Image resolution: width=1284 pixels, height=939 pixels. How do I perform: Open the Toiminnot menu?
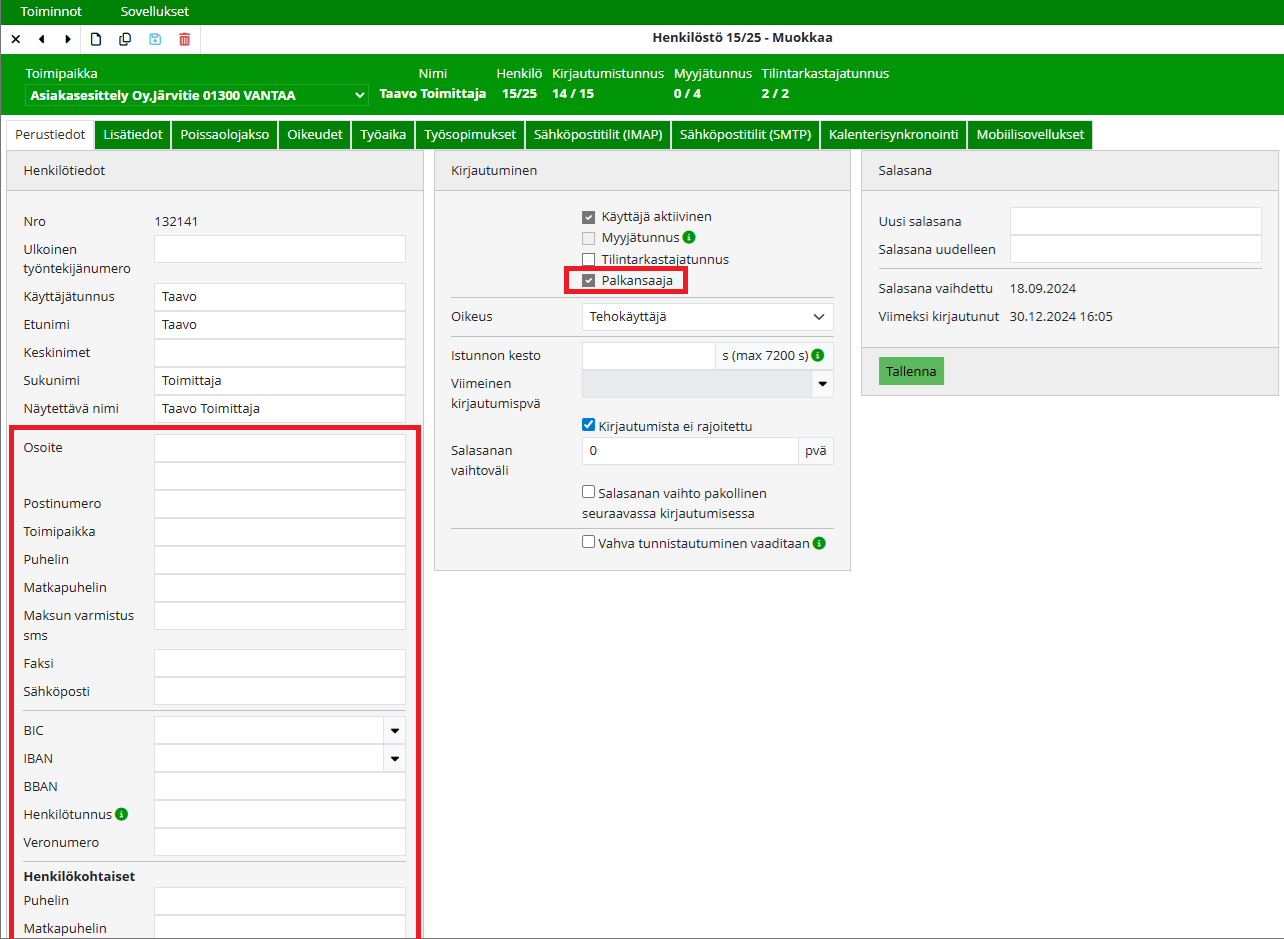pos(50,12)
